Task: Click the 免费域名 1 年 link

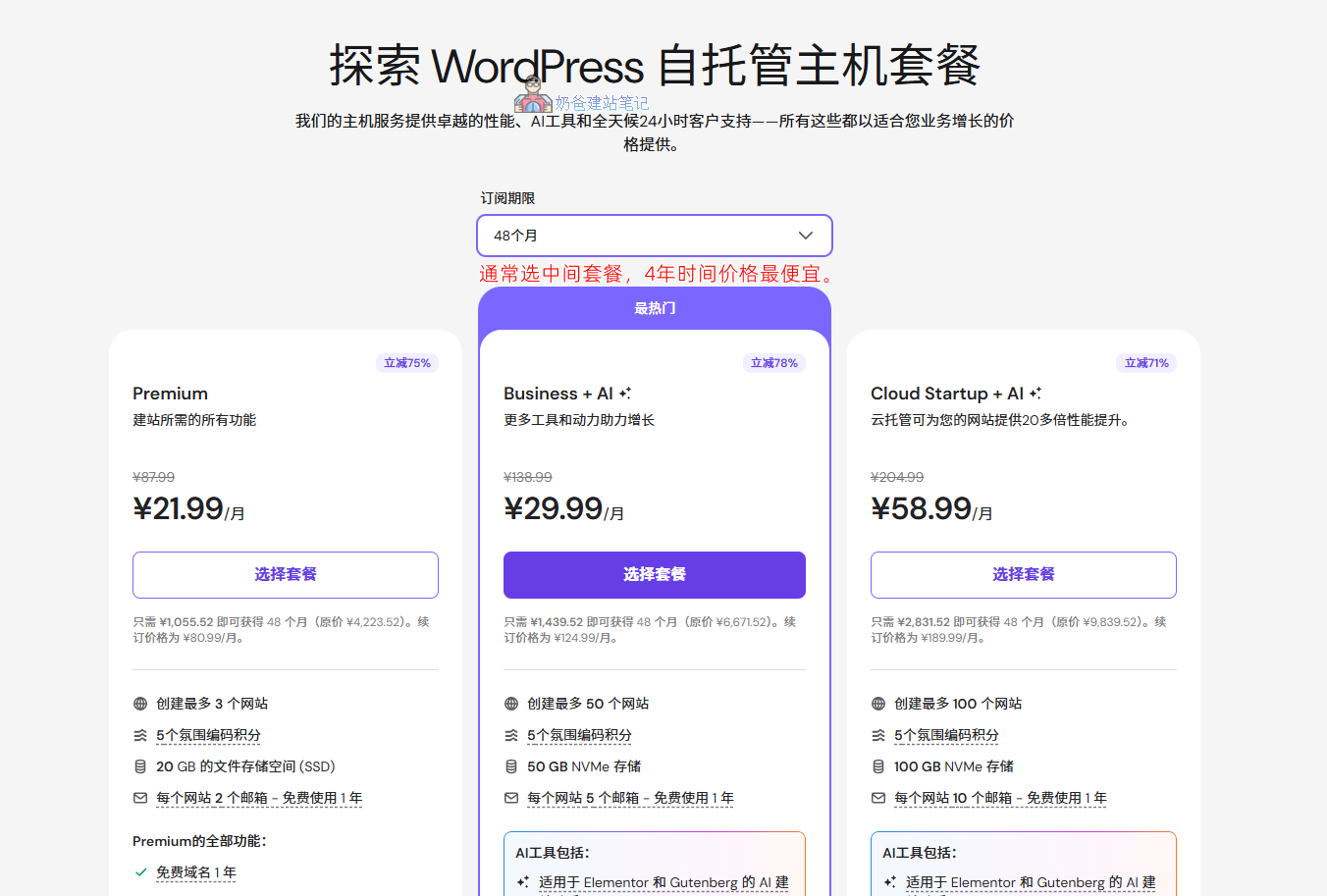Action: tap(196, 872)
